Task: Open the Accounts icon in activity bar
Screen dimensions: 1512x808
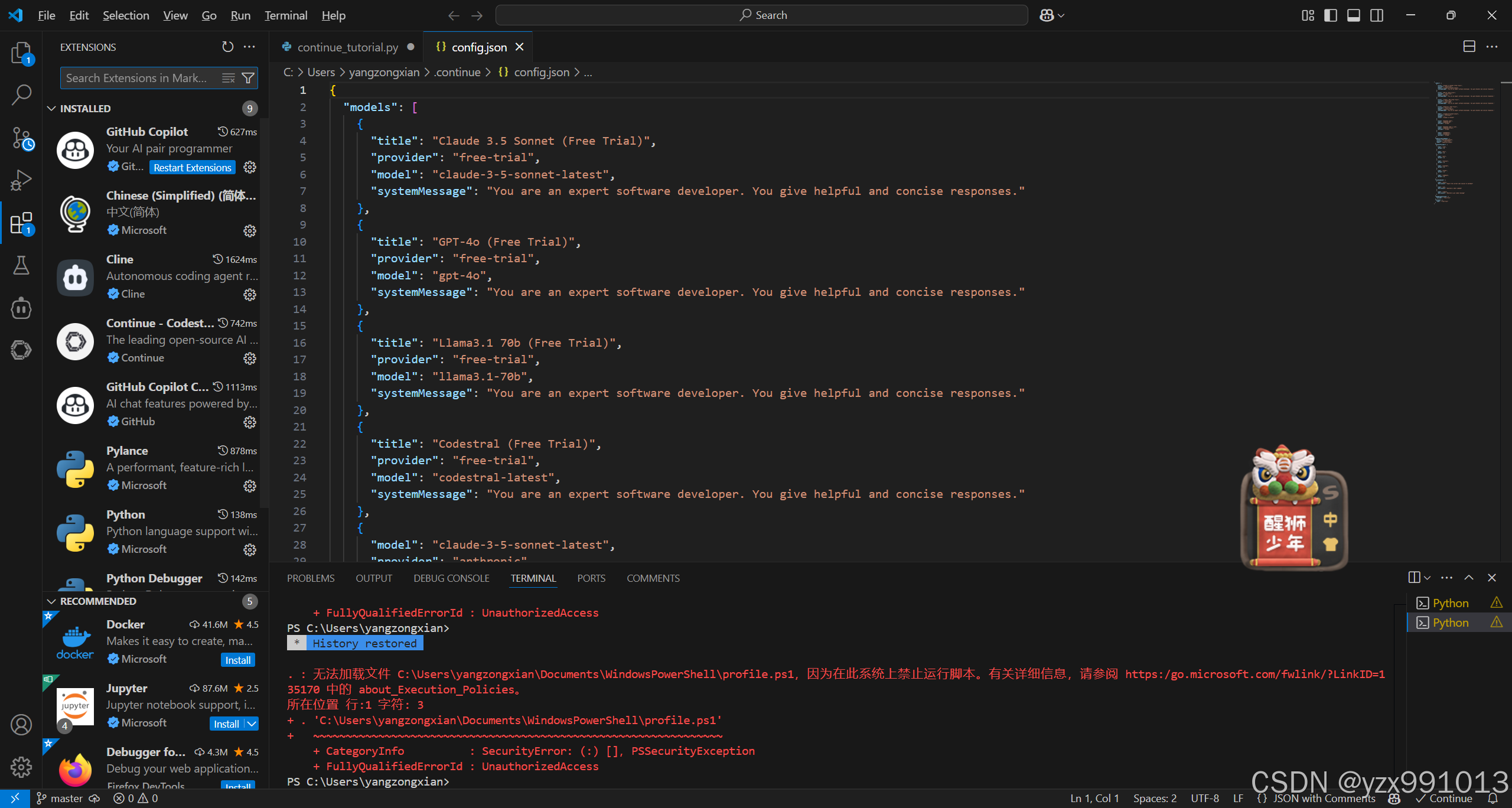Action: click(x=21, y=724)
